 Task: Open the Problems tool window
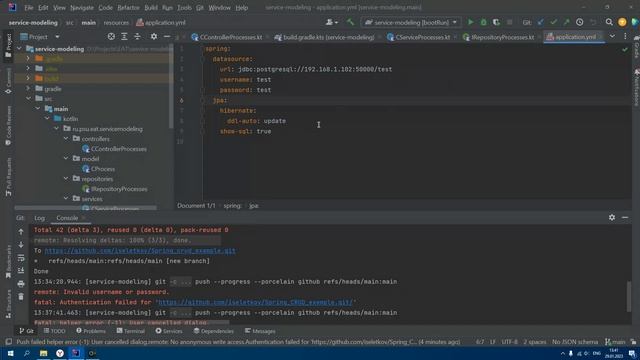(x=91, y=331)
